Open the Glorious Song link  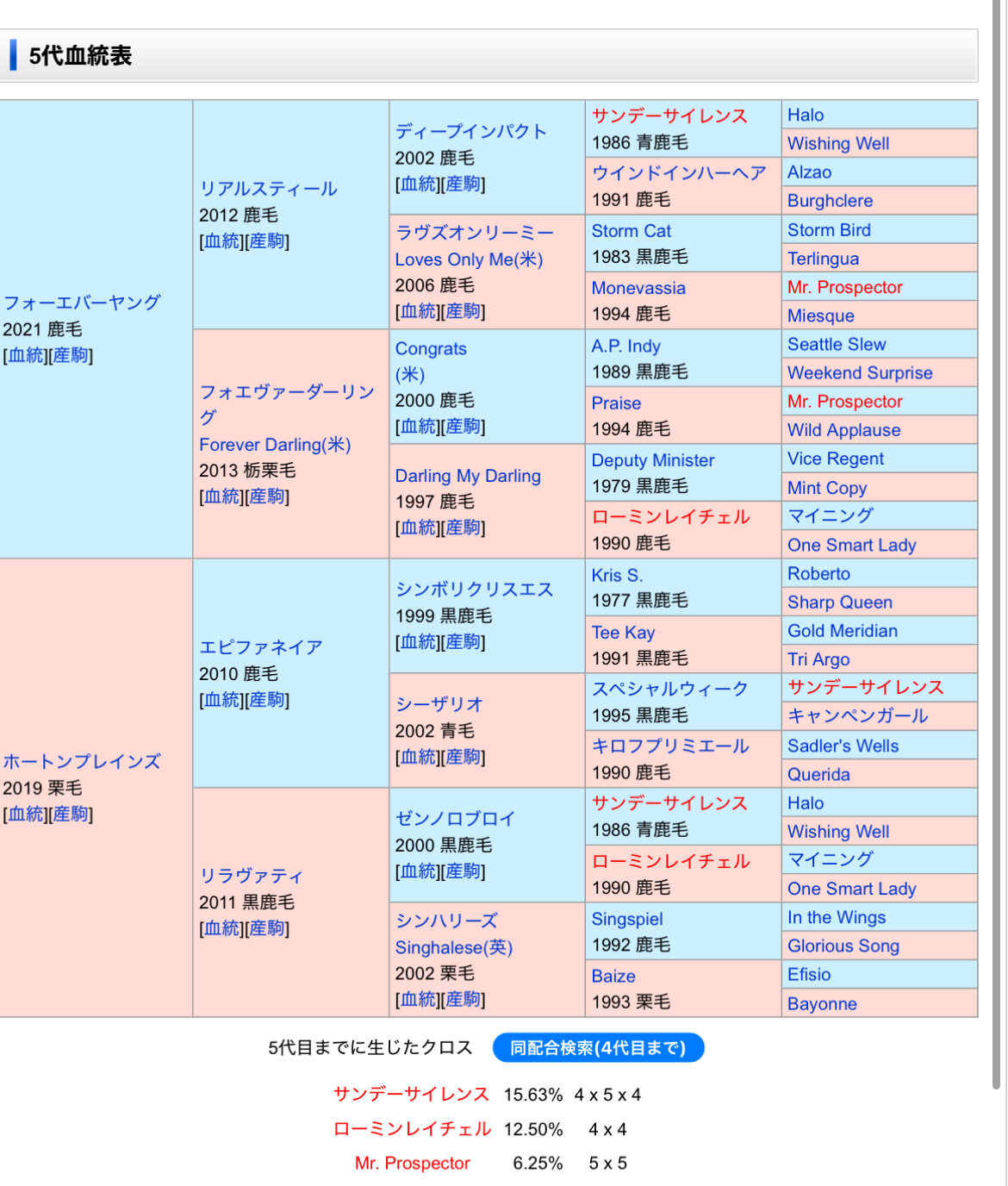tap(843, 946)
